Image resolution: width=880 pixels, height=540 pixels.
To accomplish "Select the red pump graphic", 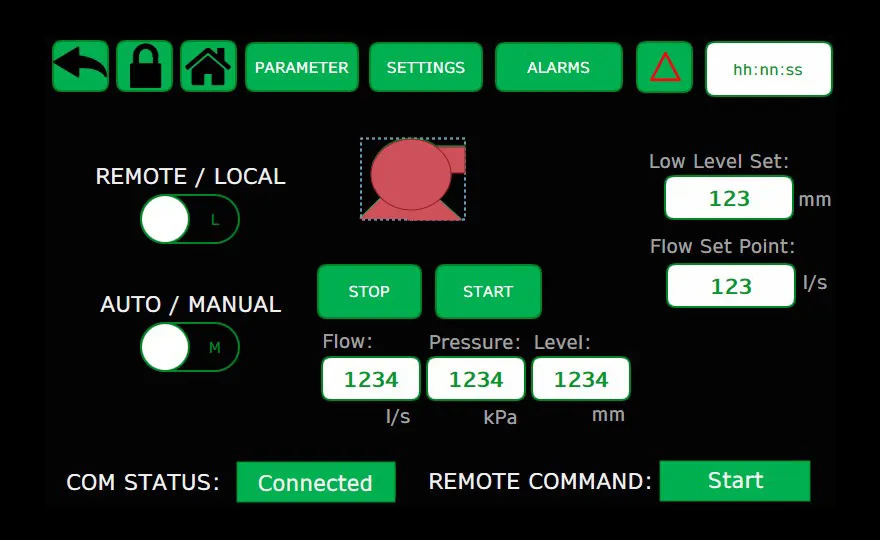I will click(413, 179).
